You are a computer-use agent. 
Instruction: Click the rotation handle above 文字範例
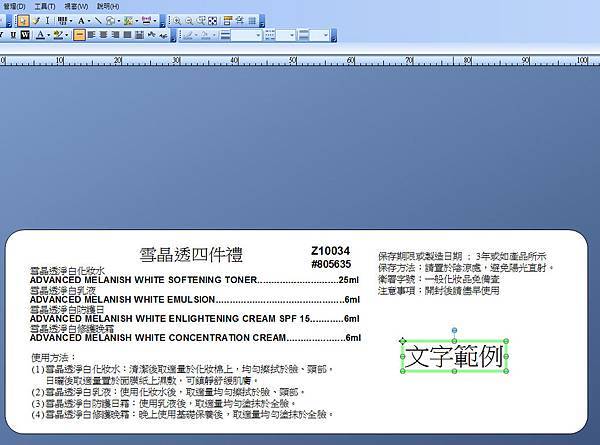[454, 330]
